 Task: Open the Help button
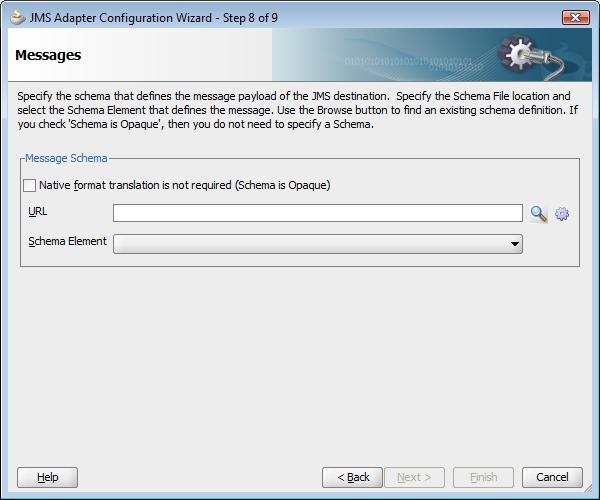tap(47, 477)
